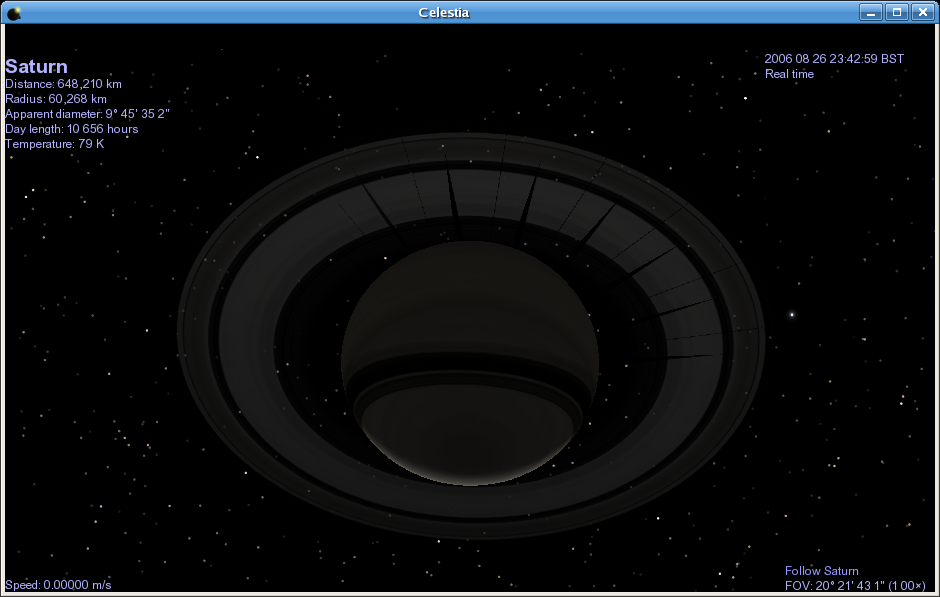Click the Follow Saturn status text
Screen dimensions: 940x597
821,571
